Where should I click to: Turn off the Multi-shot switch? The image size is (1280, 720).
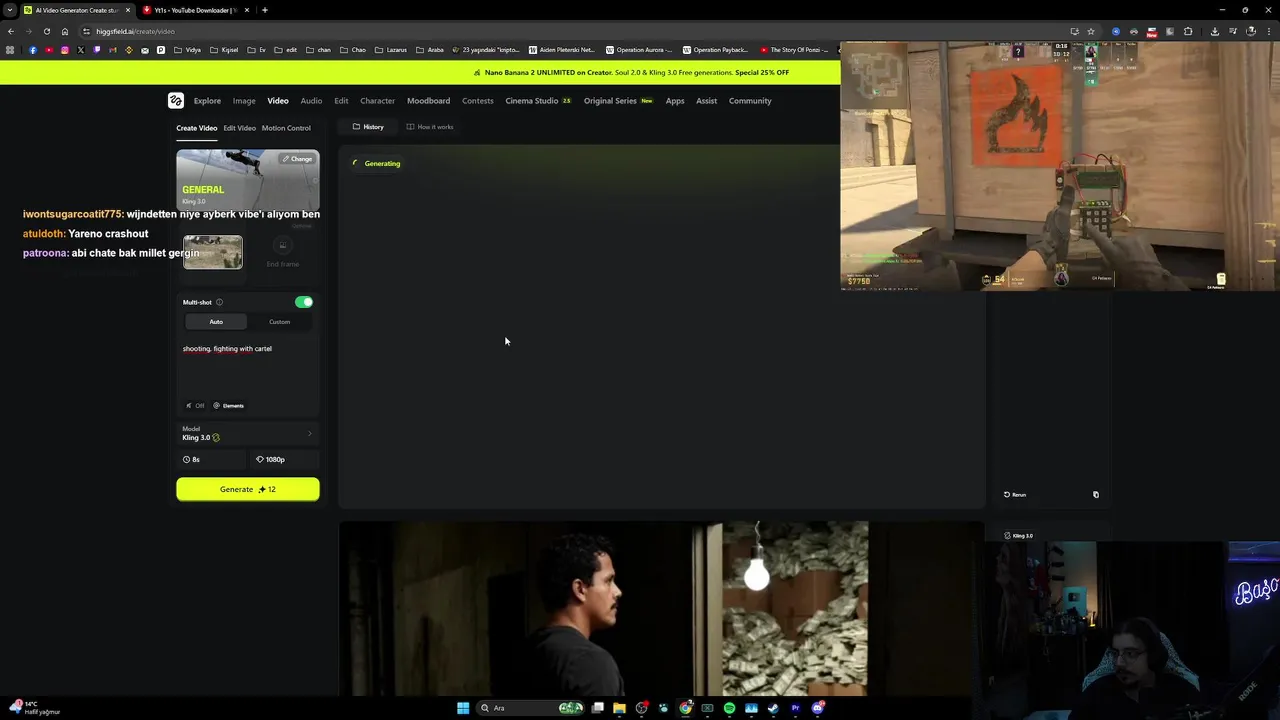[304, 302]
